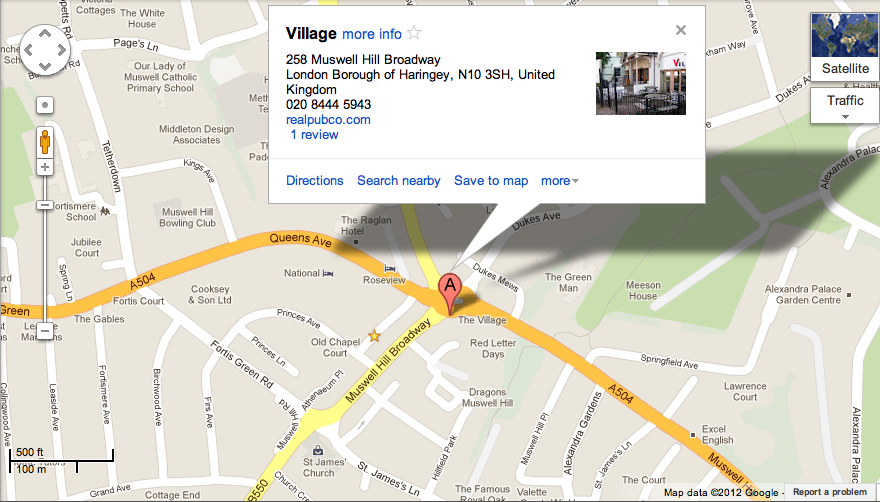Click the my location button
The height and width of the screenshot is (502, 880).
pos(45,105)
